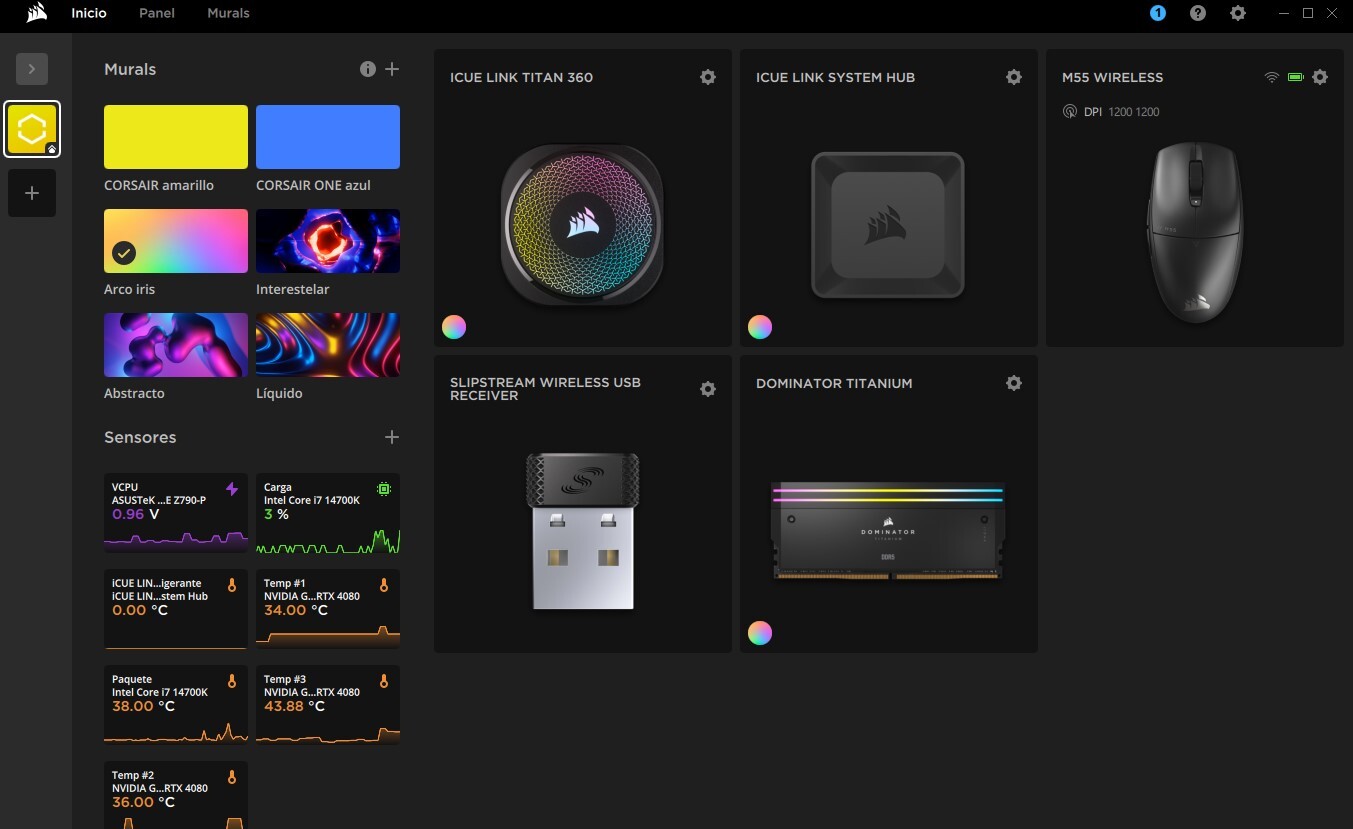The width and height of the screenshot is (1353, 829).
Task: Select the CORSAIR amarillo mural
Action: [176, 137]
